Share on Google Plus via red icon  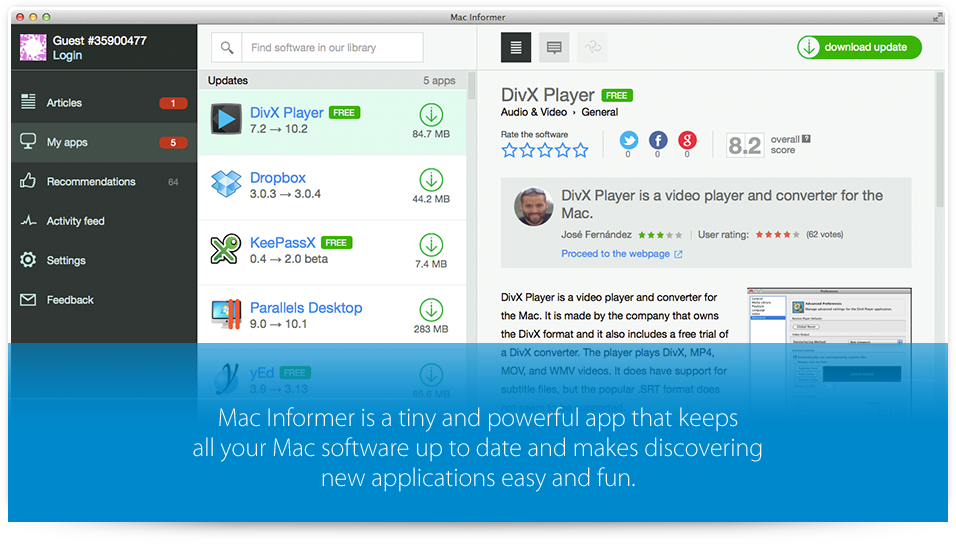click(687, 140)
